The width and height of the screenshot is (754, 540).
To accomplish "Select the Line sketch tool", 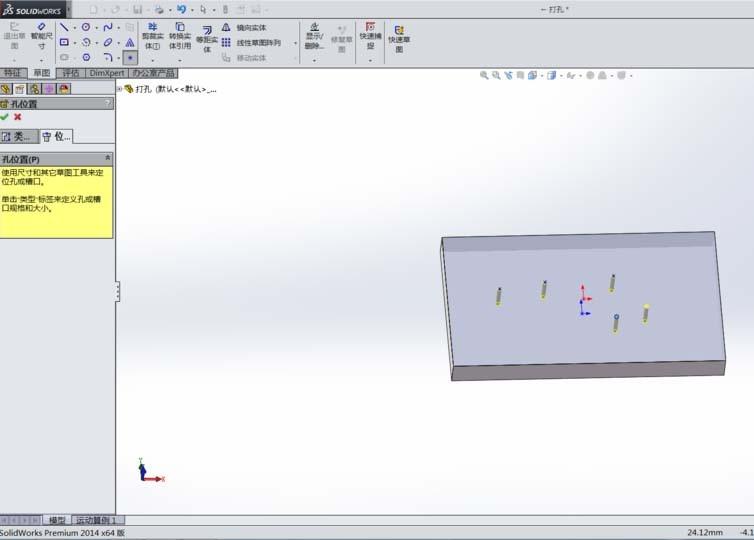I will click(64, 27).
